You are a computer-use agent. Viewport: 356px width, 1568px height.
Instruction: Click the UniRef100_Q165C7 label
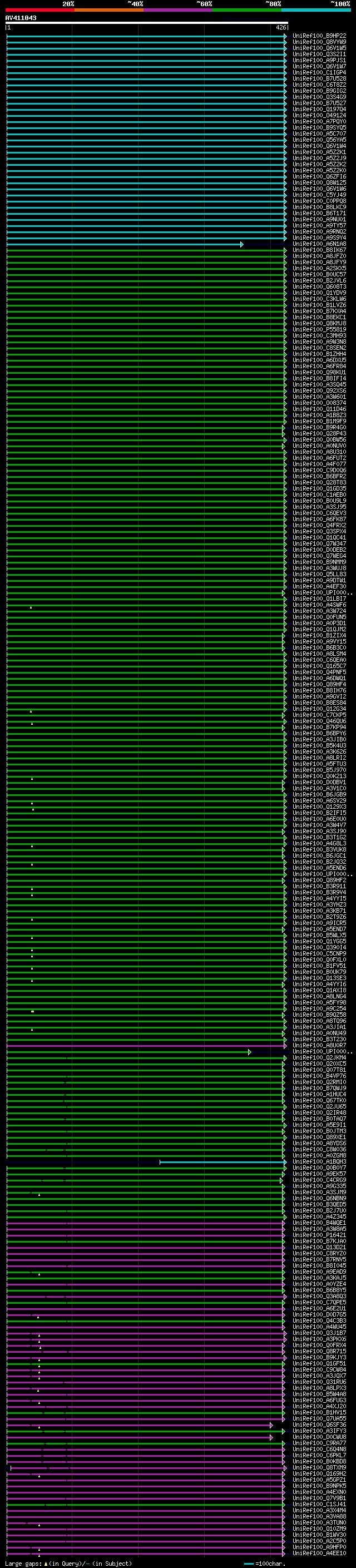click(x=319, y=666)
